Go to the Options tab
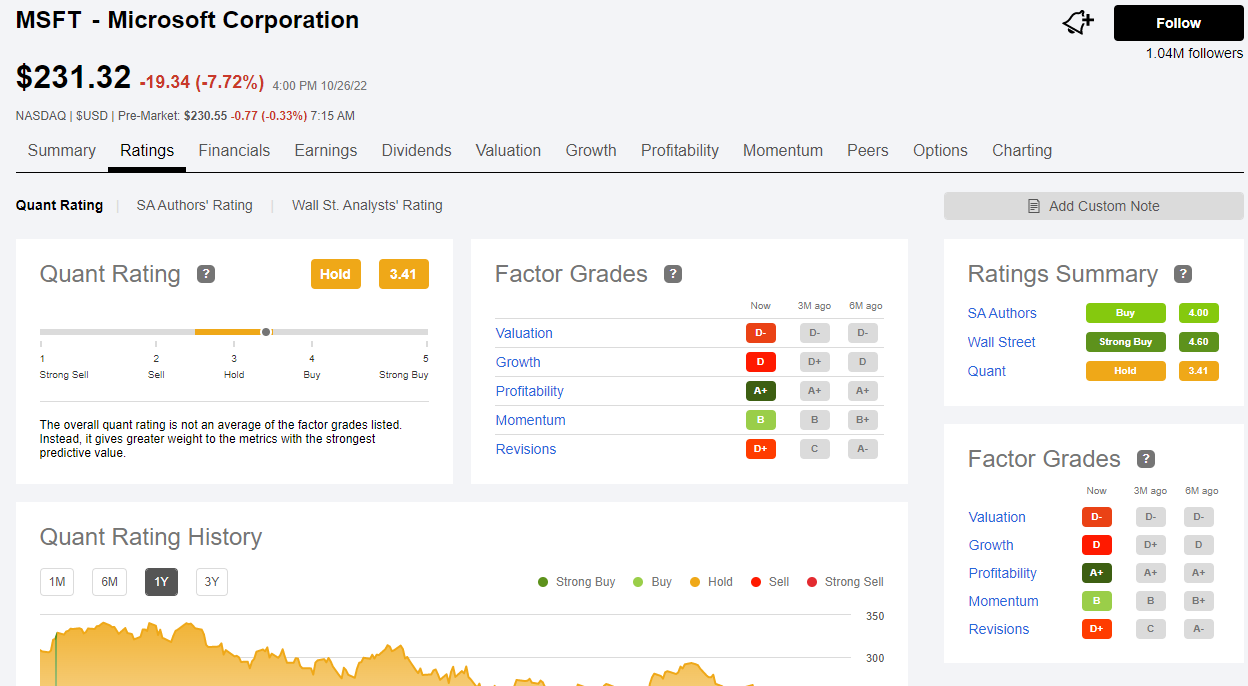1248x686 pixels. point(940,151)
